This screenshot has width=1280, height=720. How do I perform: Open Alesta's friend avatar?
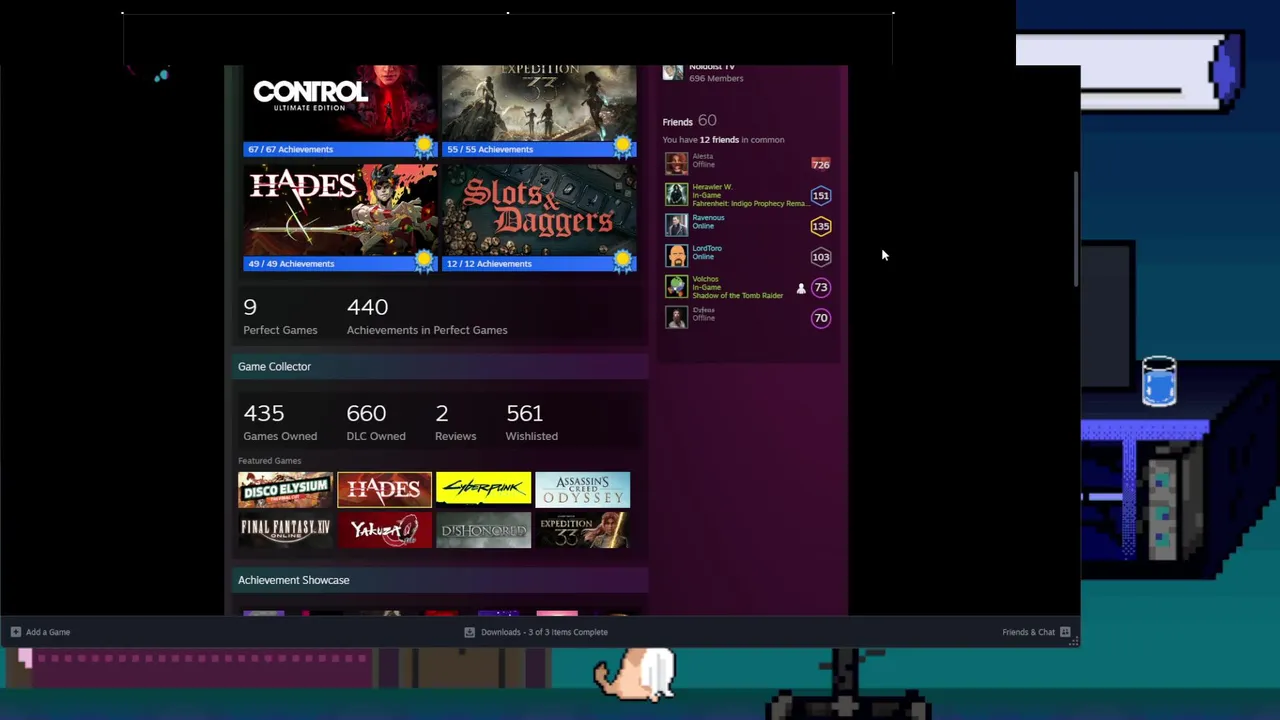pos(677,164)
